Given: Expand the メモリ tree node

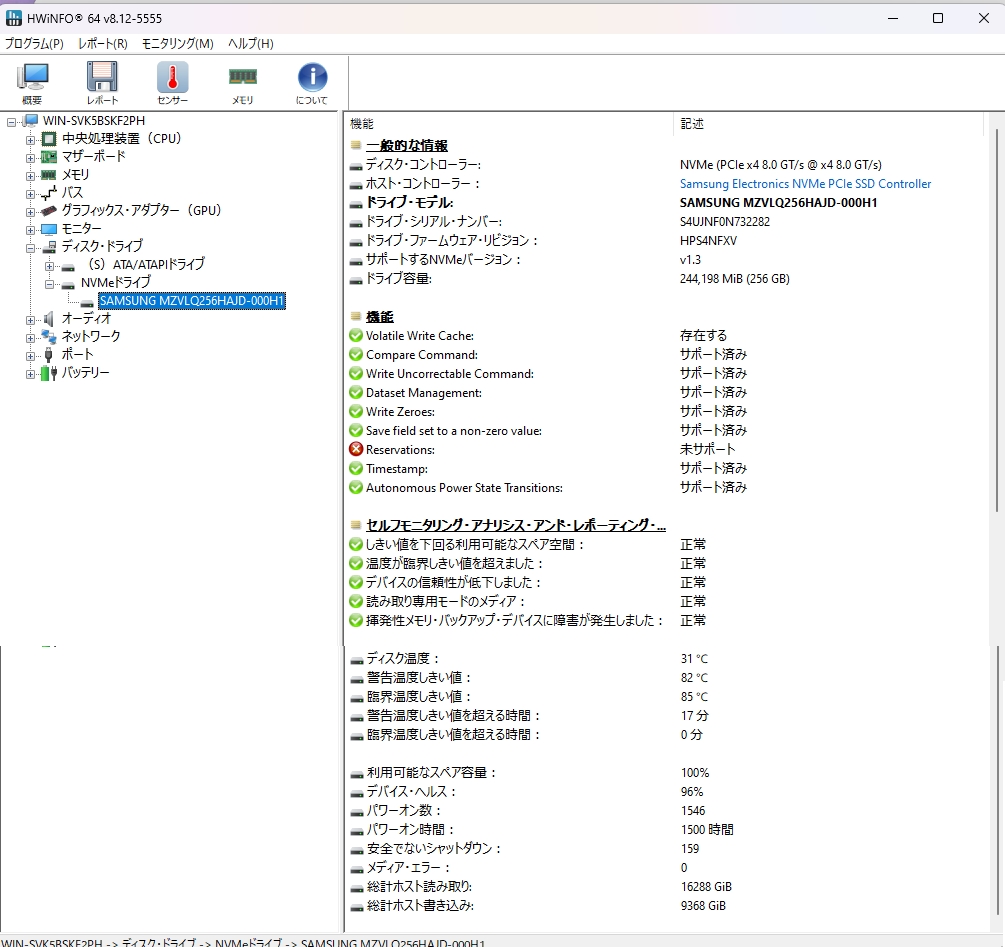Looking at the screenshot, I should pyautogui.click(x=31, y=175).
